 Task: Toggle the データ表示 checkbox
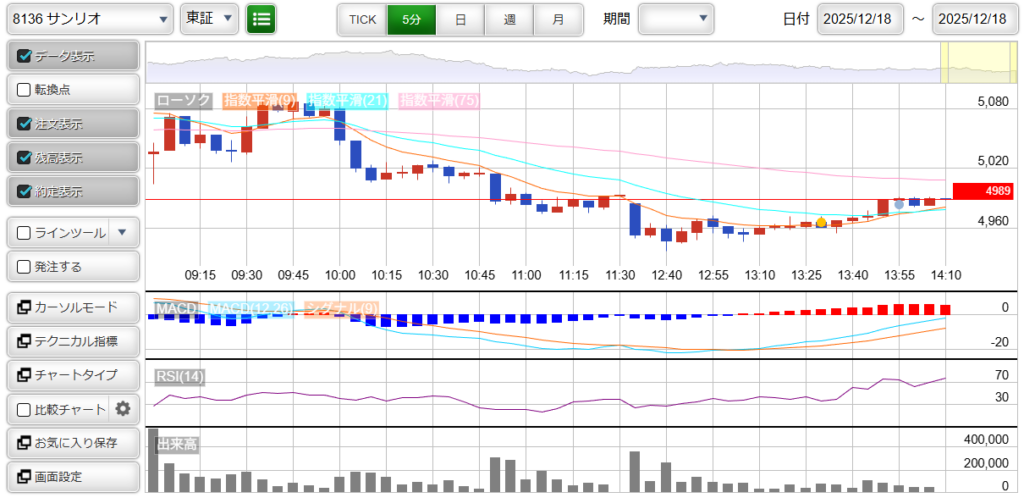[x=25, y=57]
